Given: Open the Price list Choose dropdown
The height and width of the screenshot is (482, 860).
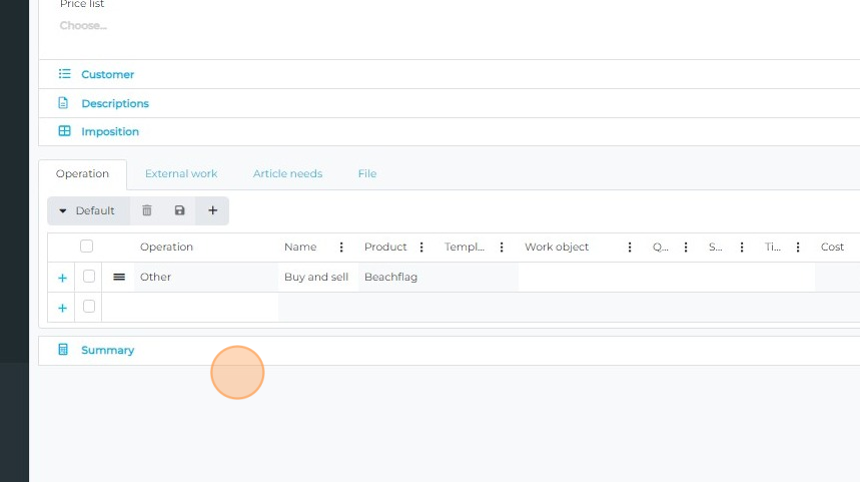Looking at the screenshot, I should 84,26.
